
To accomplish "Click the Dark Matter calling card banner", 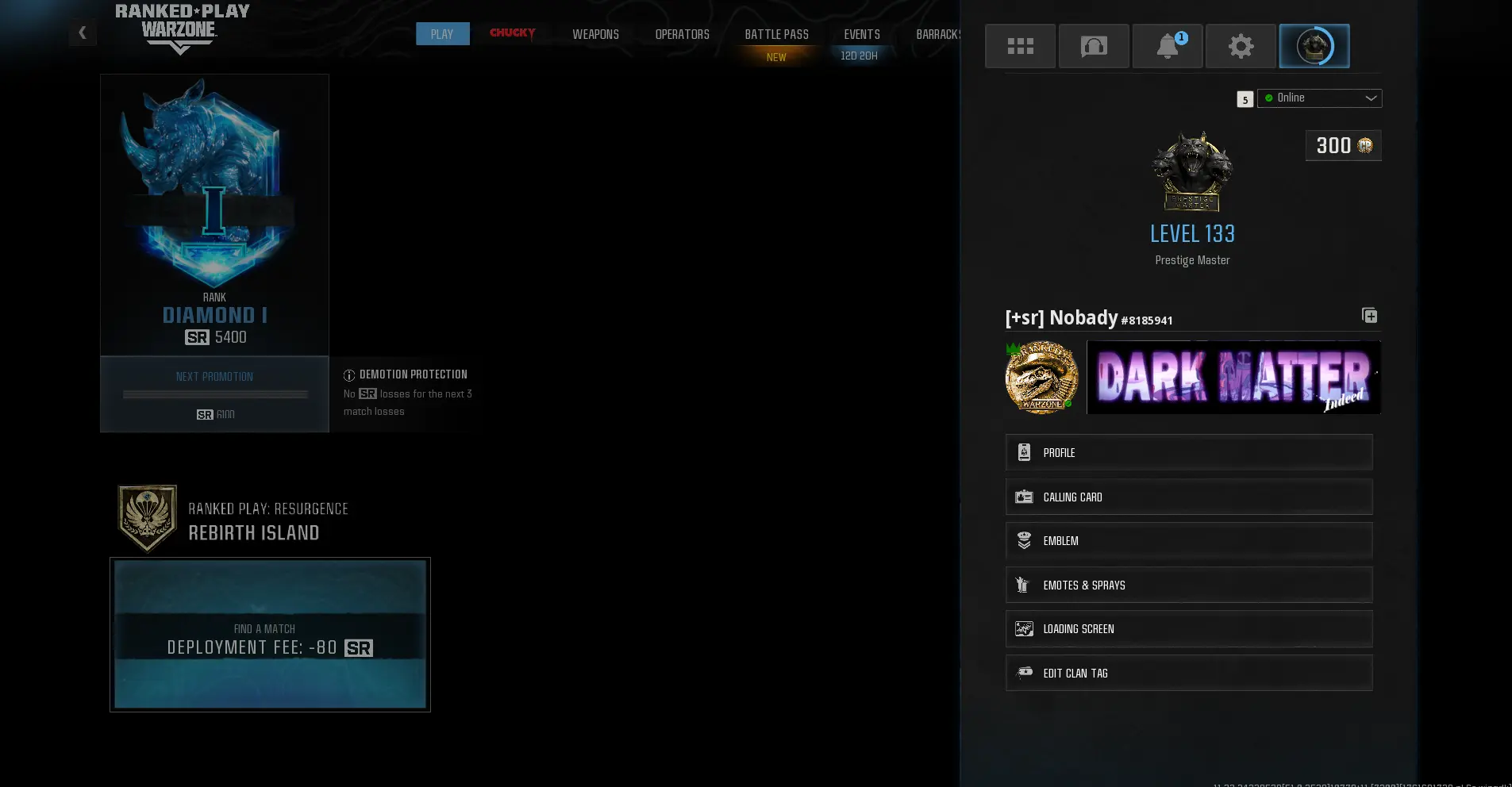I will click(x=1233, y=378).
